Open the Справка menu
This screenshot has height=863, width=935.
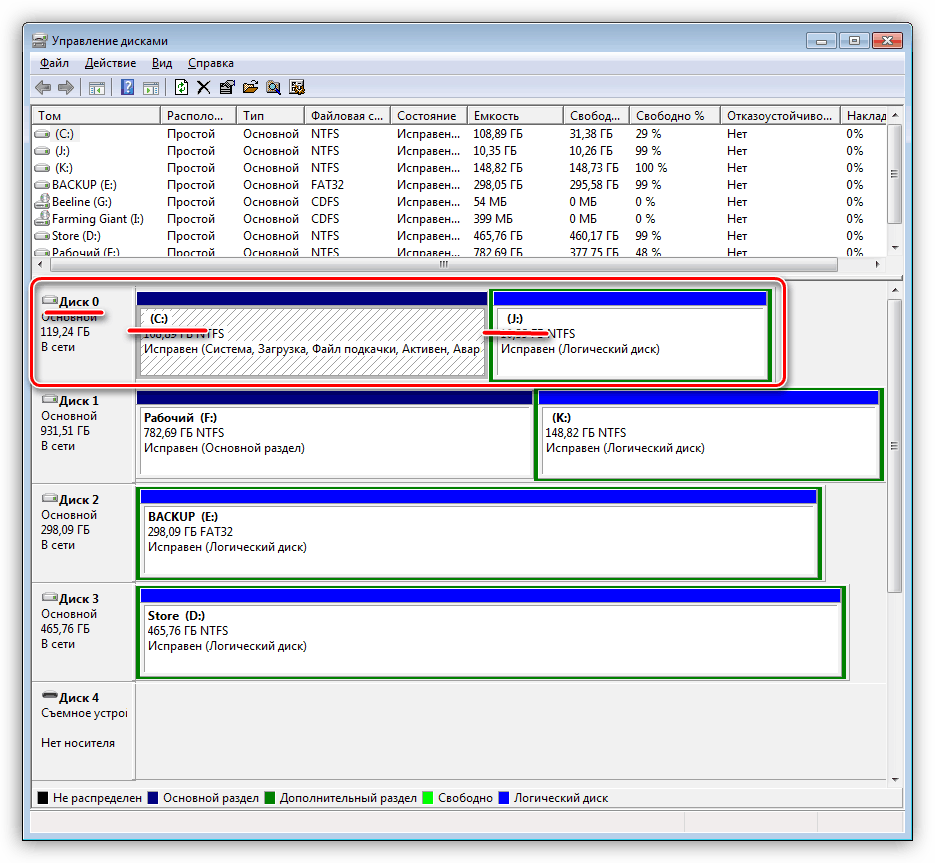point(210,63)
